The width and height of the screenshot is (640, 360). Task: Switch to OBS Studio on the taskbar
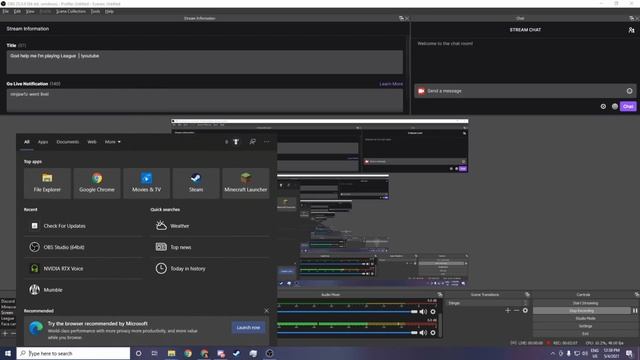(269, 353)
